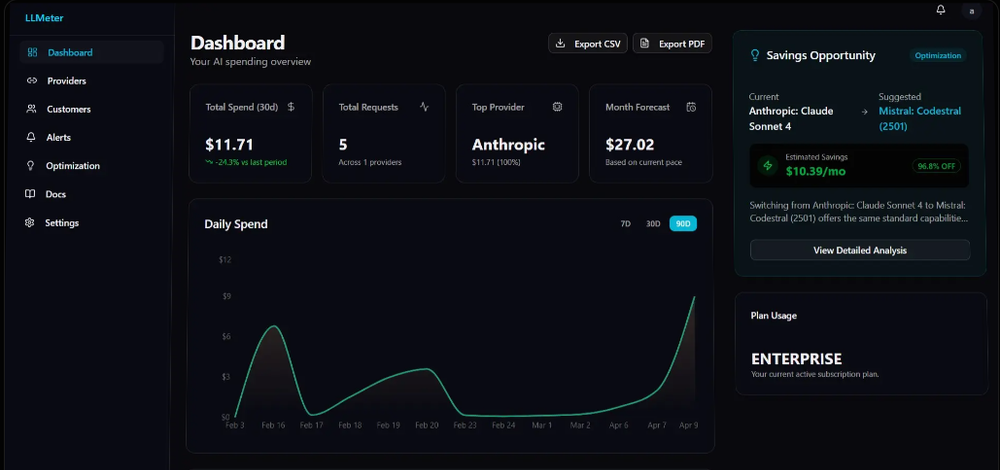Click the LLMeter logo

pos(44,18)
